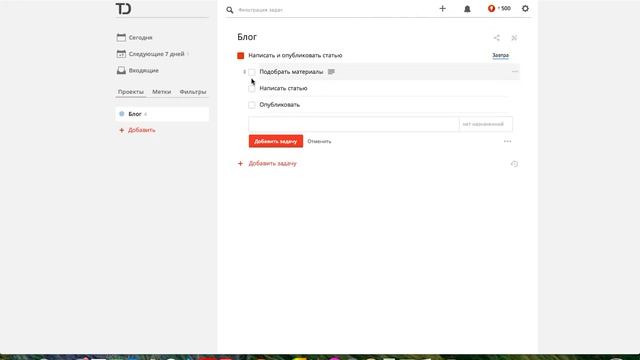Open completed tasks history clock icon
Image resolution: width=640 pixels, height=360 pixels.
point(514,164)
